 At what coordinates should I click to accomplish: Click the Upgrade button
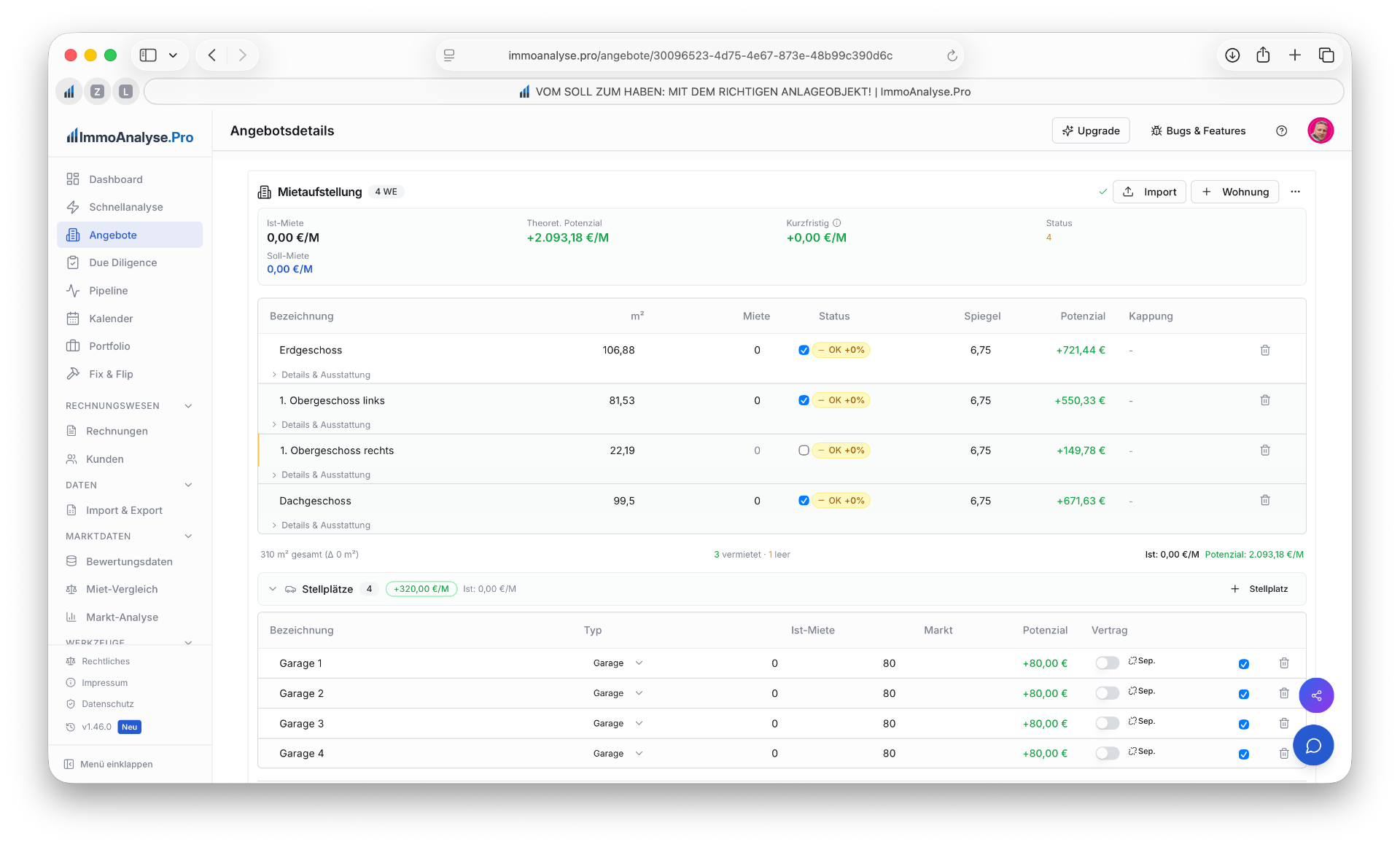(1091, 130)
